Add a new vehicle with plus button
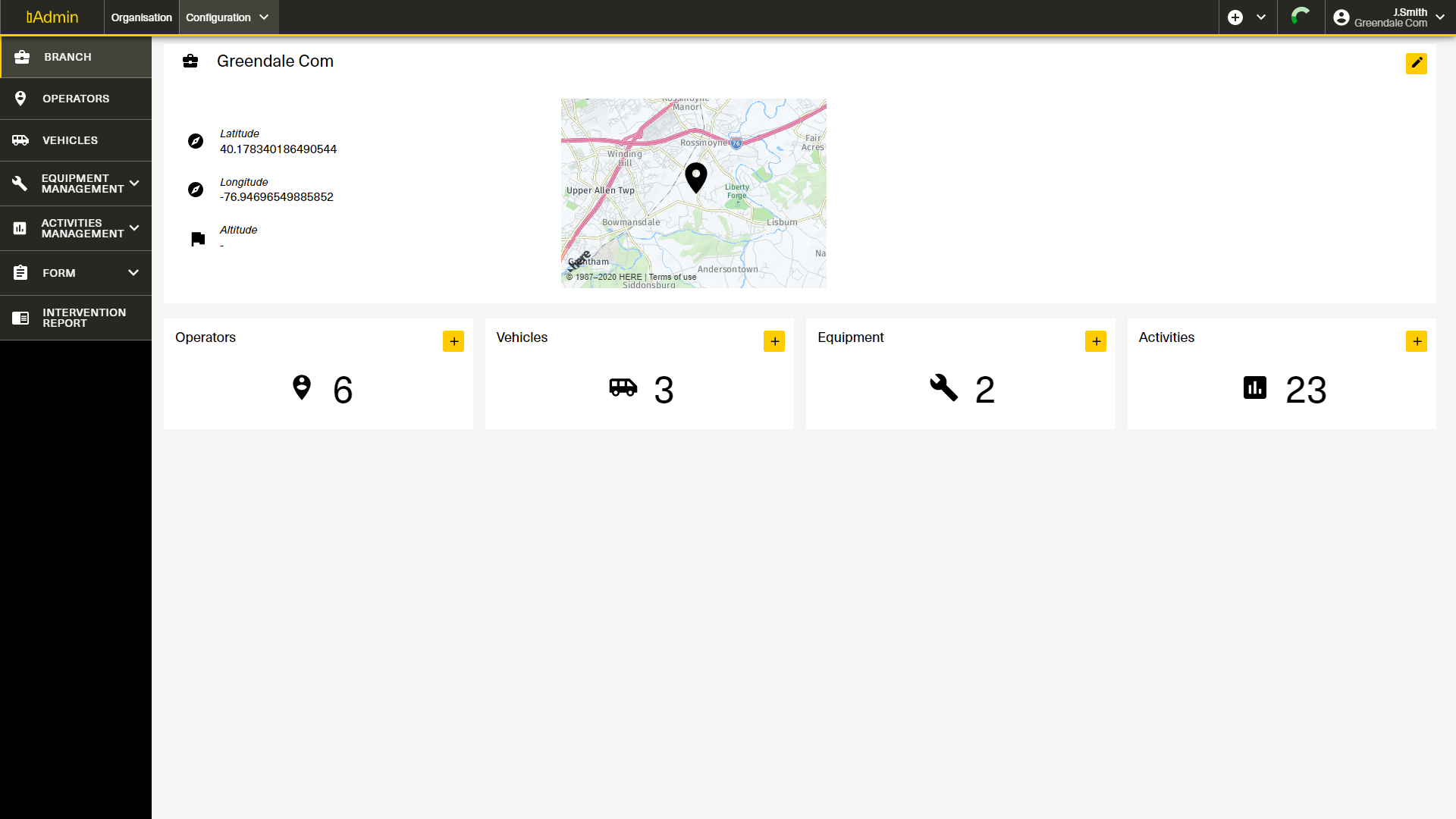 click(x=774, y=341)
